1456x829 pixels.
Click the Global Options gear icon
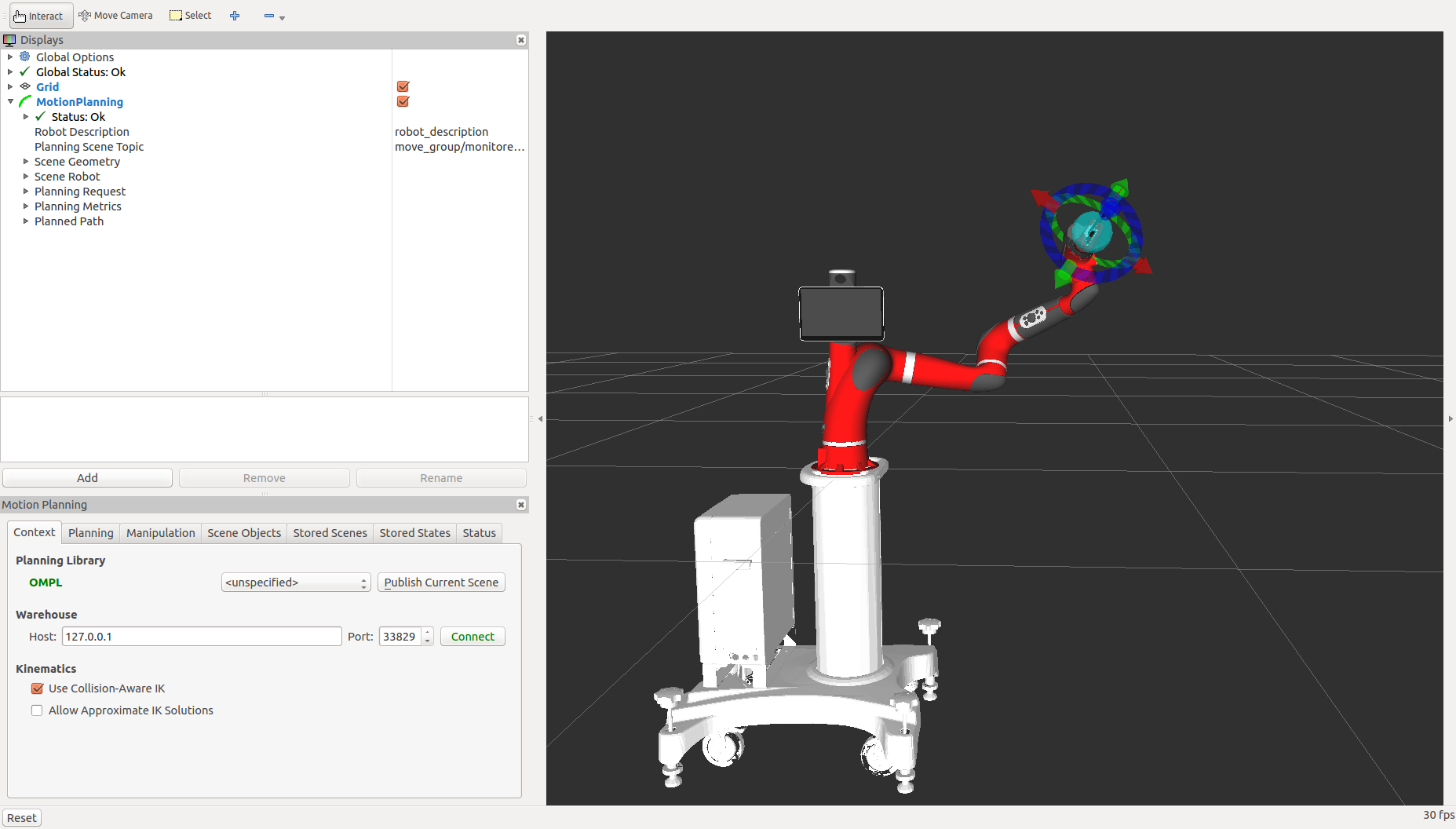click(25, 57)
